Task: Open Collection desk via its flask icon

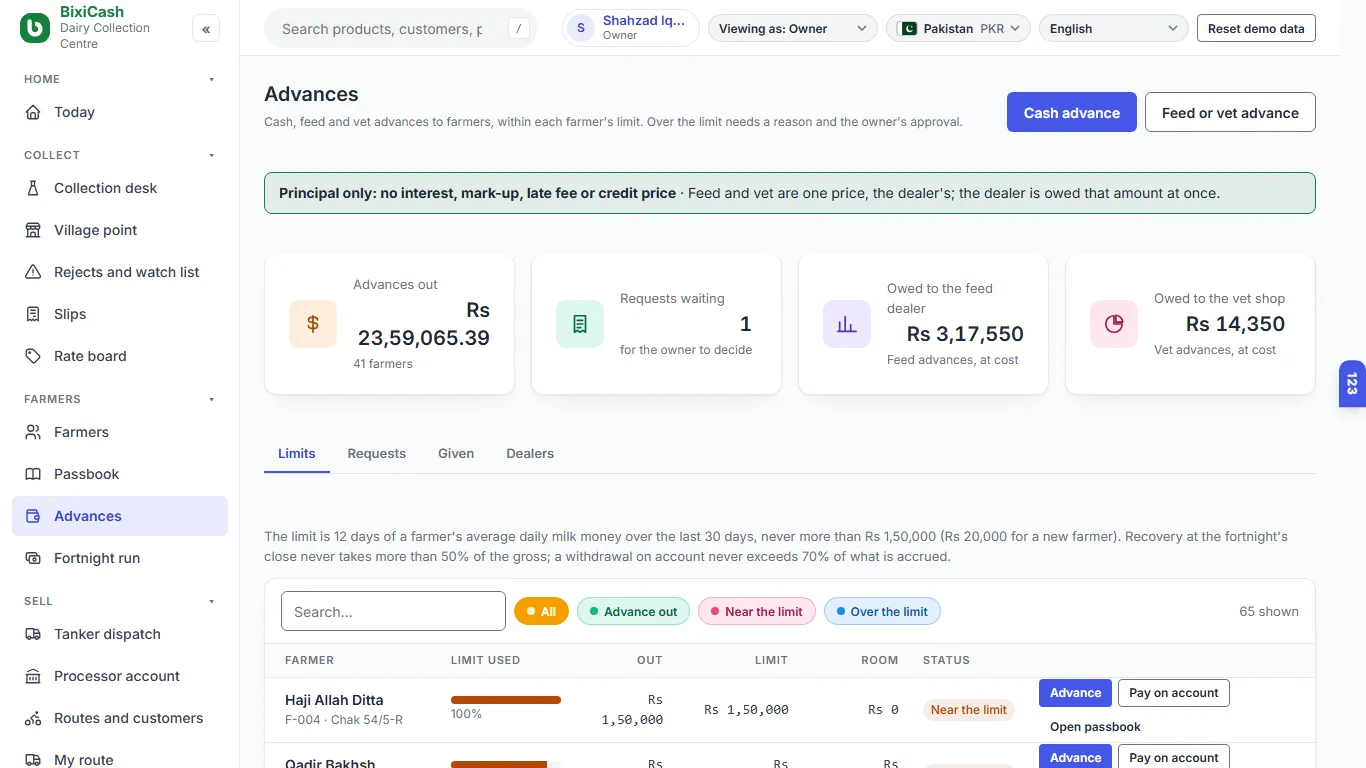Action: (x=33, y=188)
